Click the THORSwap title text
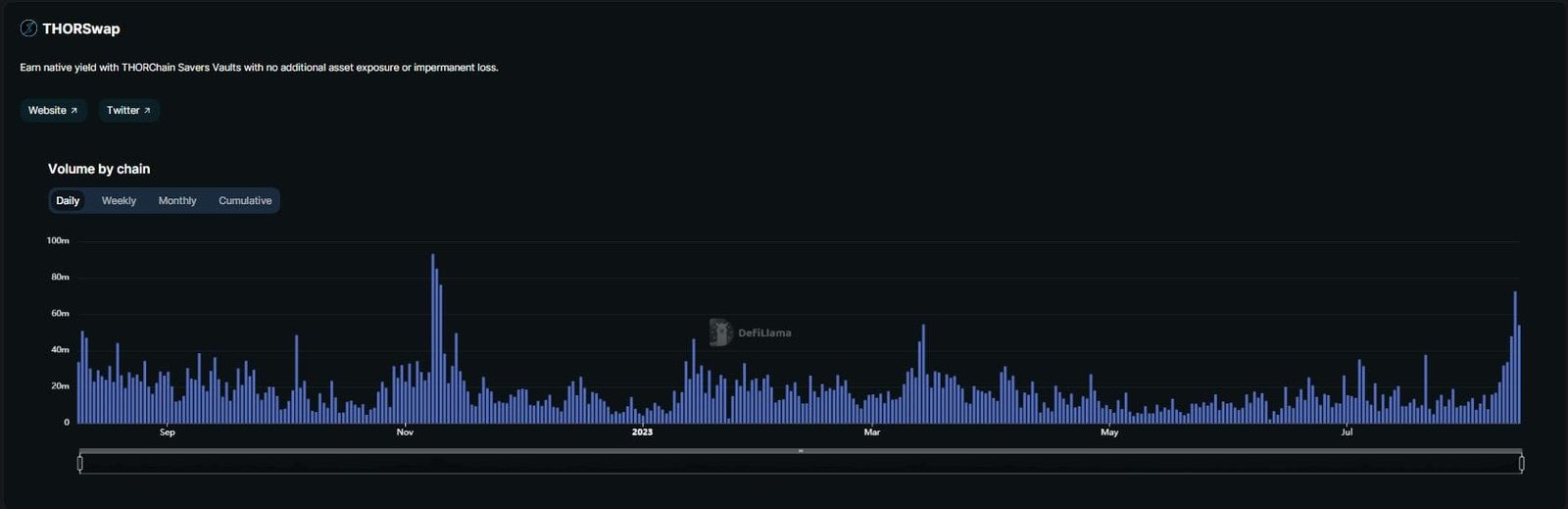Viewport: 1568px width, 509px height. [x=81, y=29]
